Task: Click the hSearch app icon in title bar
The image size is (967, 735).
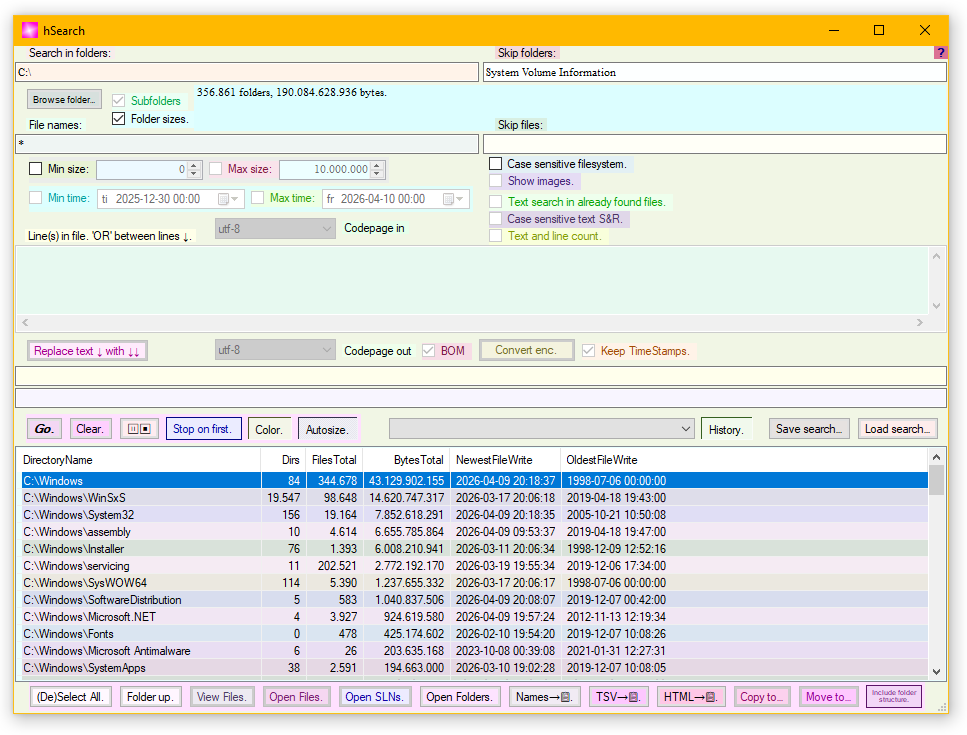Action: click(x=30, y=30)
